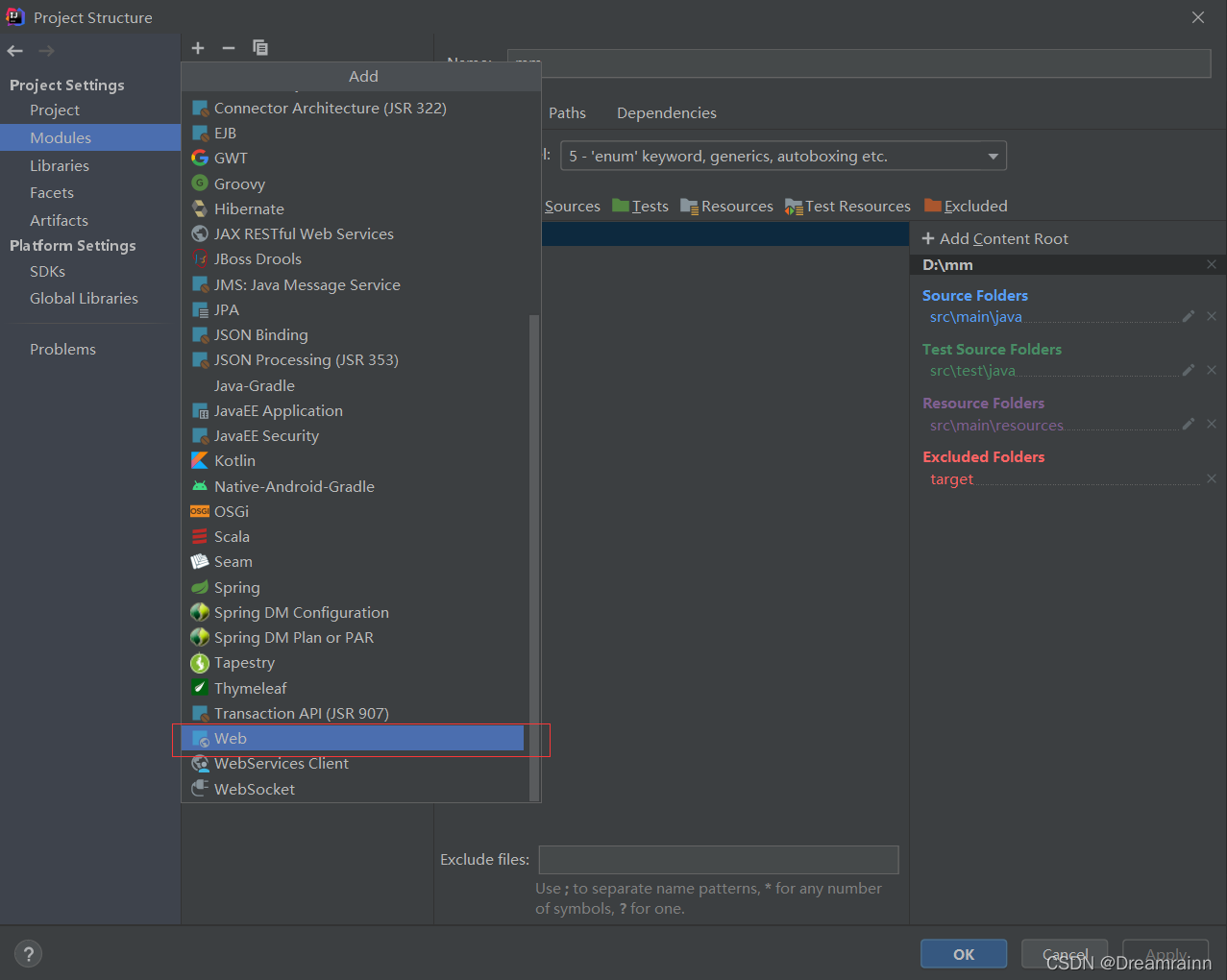Viewport: 1227px width, 980px height.
Task: Click the back arrow in Project Structure
Action: click(15, 51)
